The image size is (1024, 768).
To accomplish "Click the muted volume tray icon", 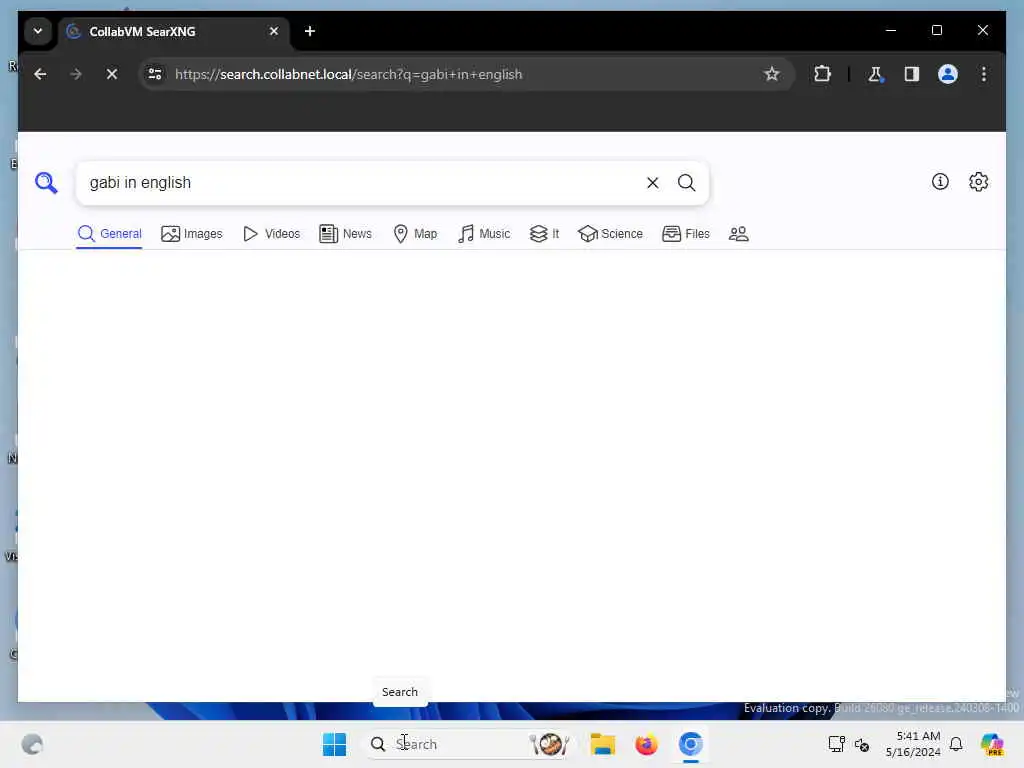I will pos(862,744).
